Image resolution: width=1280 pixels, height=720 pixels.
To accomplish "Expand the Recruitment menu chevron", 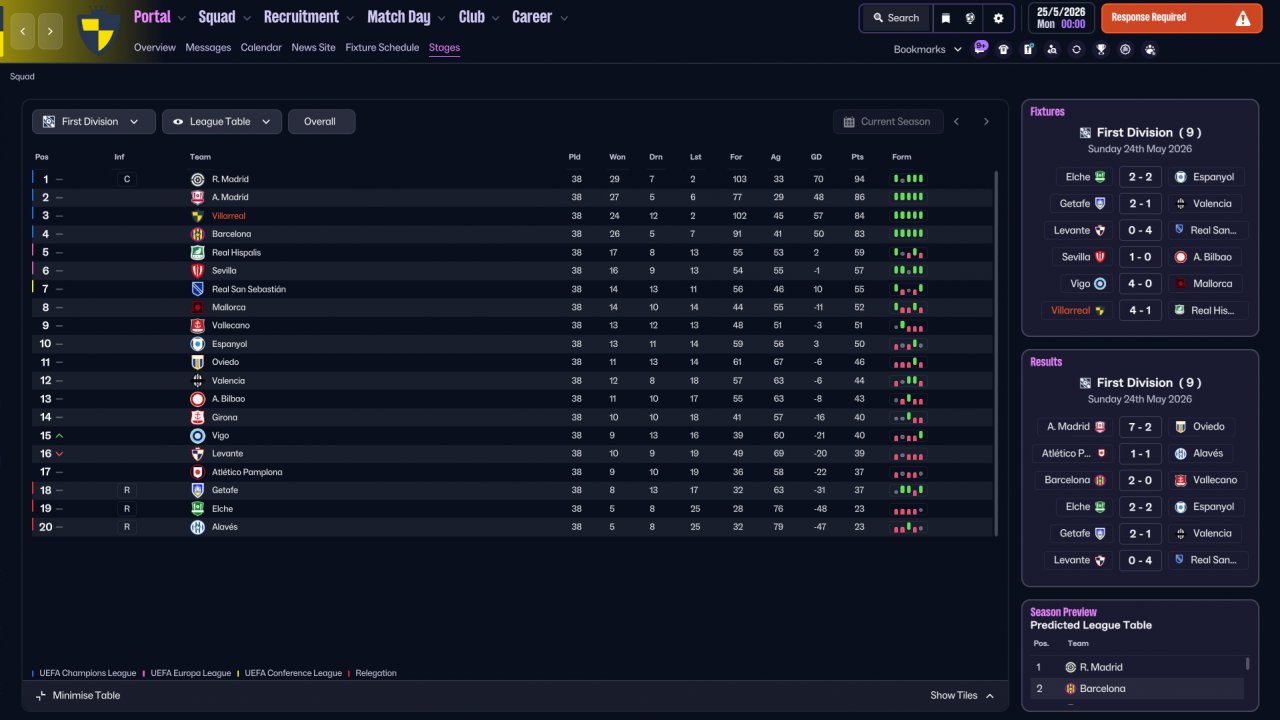I will (349, 18).
